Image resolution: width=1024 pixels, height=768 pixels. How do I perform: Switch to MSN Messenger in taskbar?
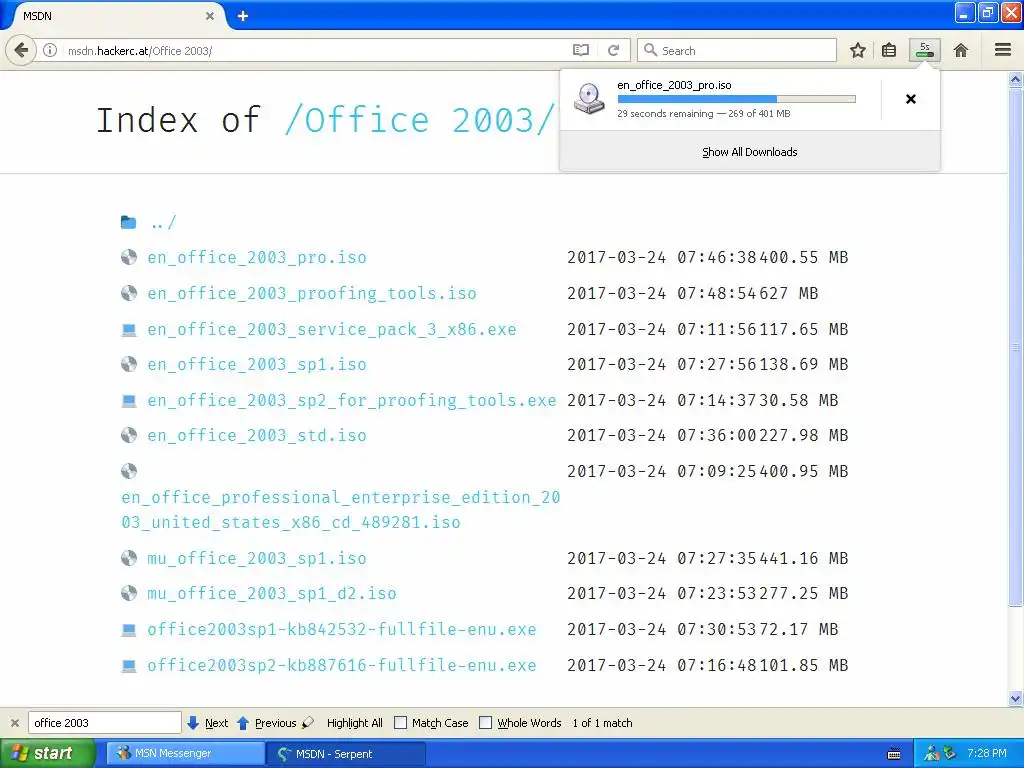pyautogui.click(x=185, y=754)
